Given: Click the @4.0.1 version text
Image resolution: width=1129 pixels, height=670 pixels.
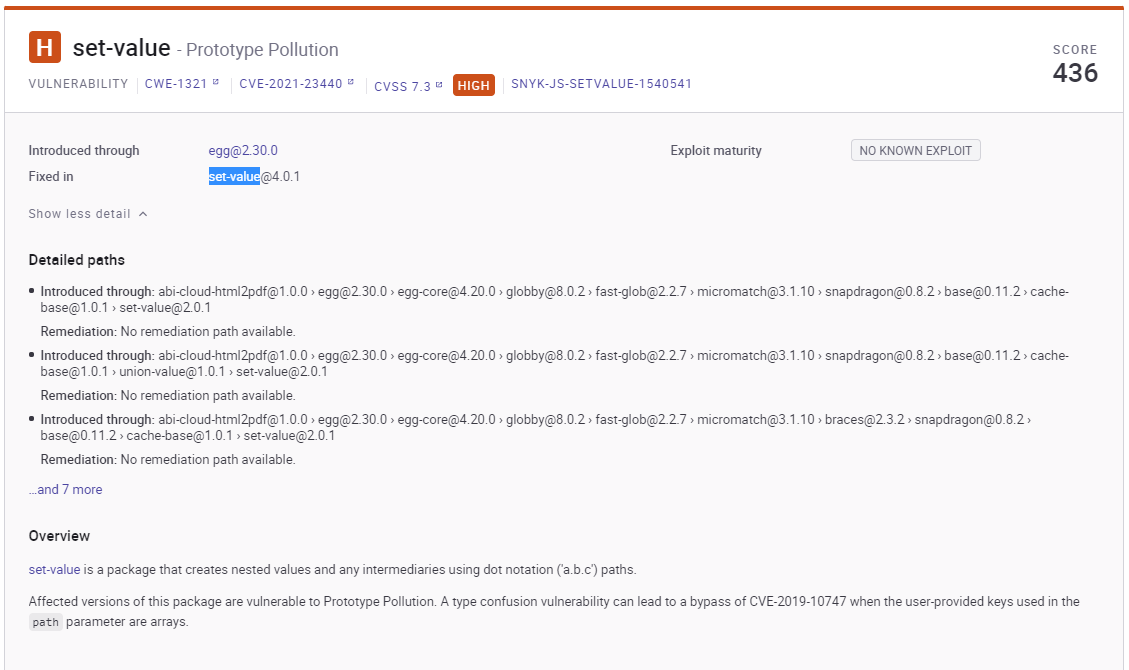Looking at the screenshot, I should [x=280, y=176].
